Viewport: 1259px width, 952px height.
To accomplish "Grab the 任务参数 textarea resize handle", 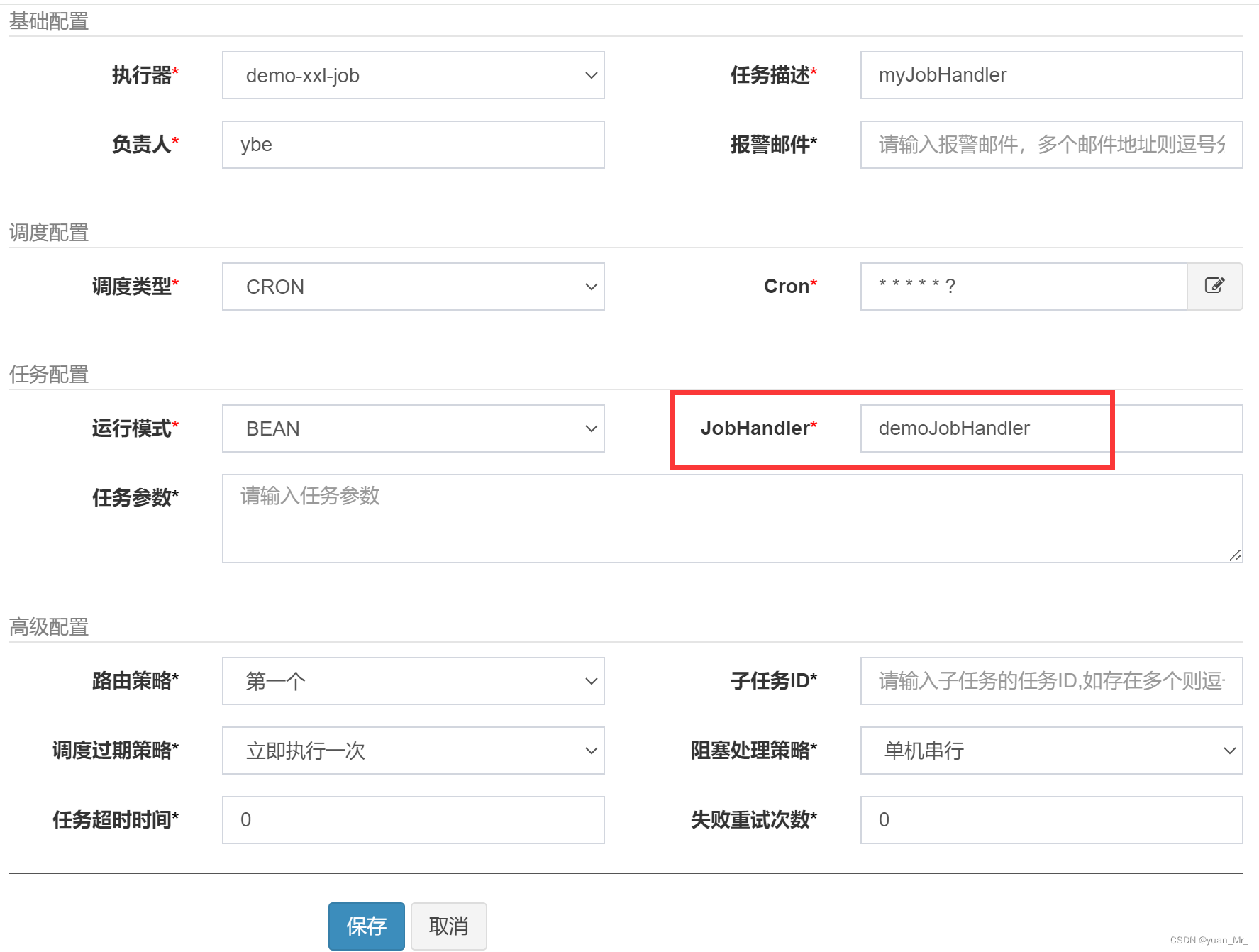I will tap(1235, 555).
